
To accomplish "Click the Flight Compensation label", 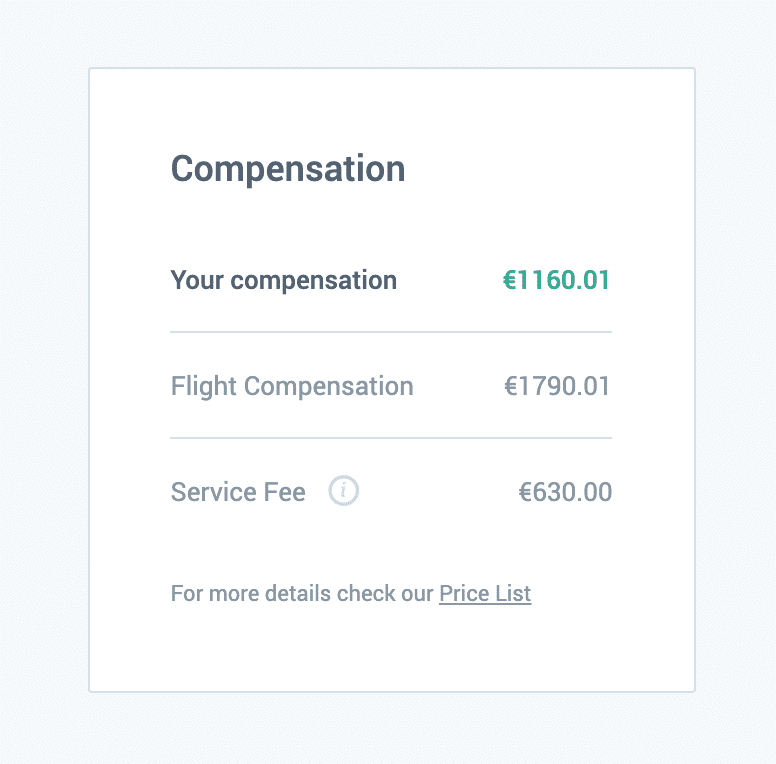I will pyautogui.click(x=292, y=386).
